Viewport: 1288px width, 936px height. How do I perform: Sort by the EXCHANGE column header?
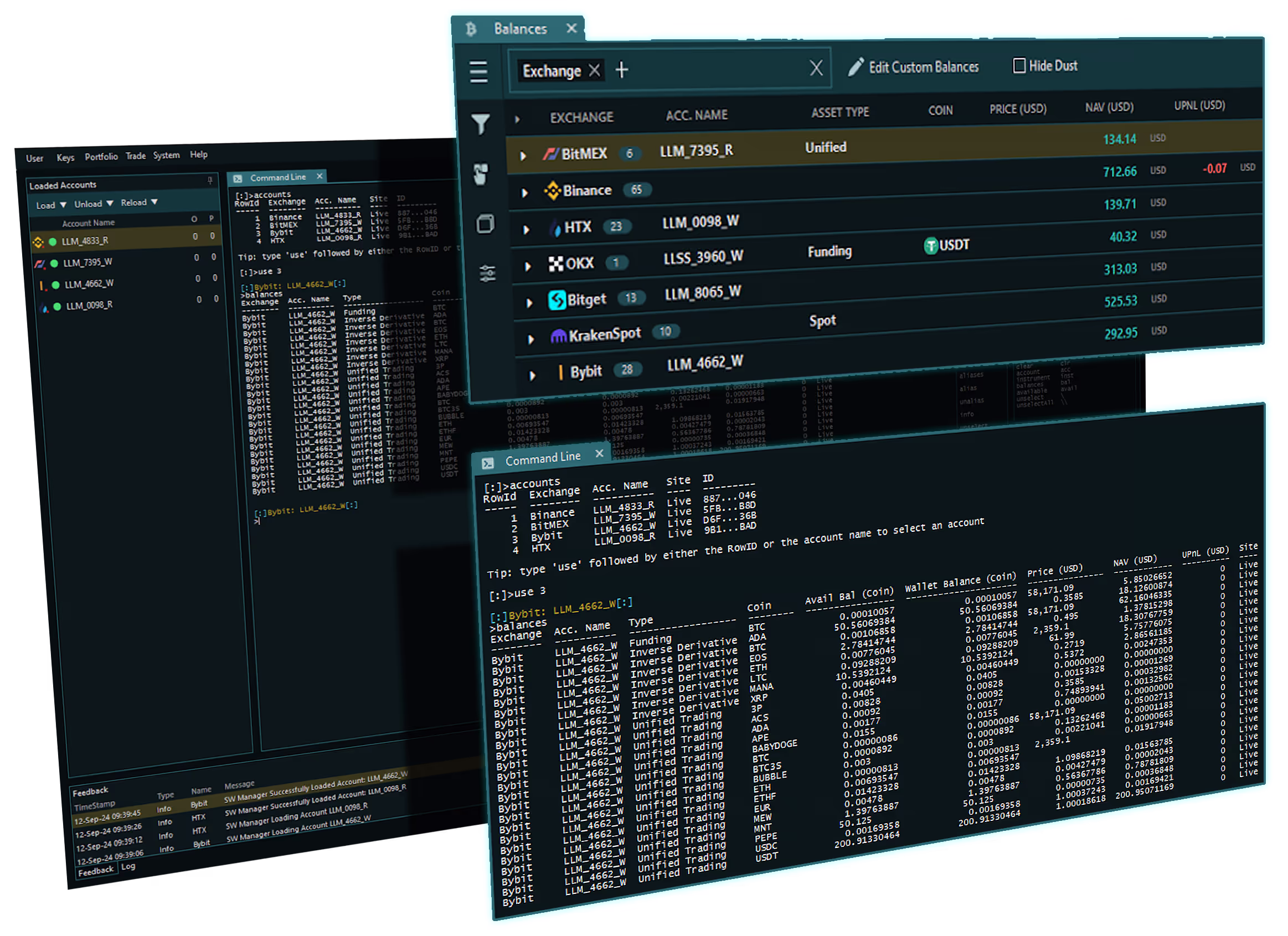click(x=581, y=117)
